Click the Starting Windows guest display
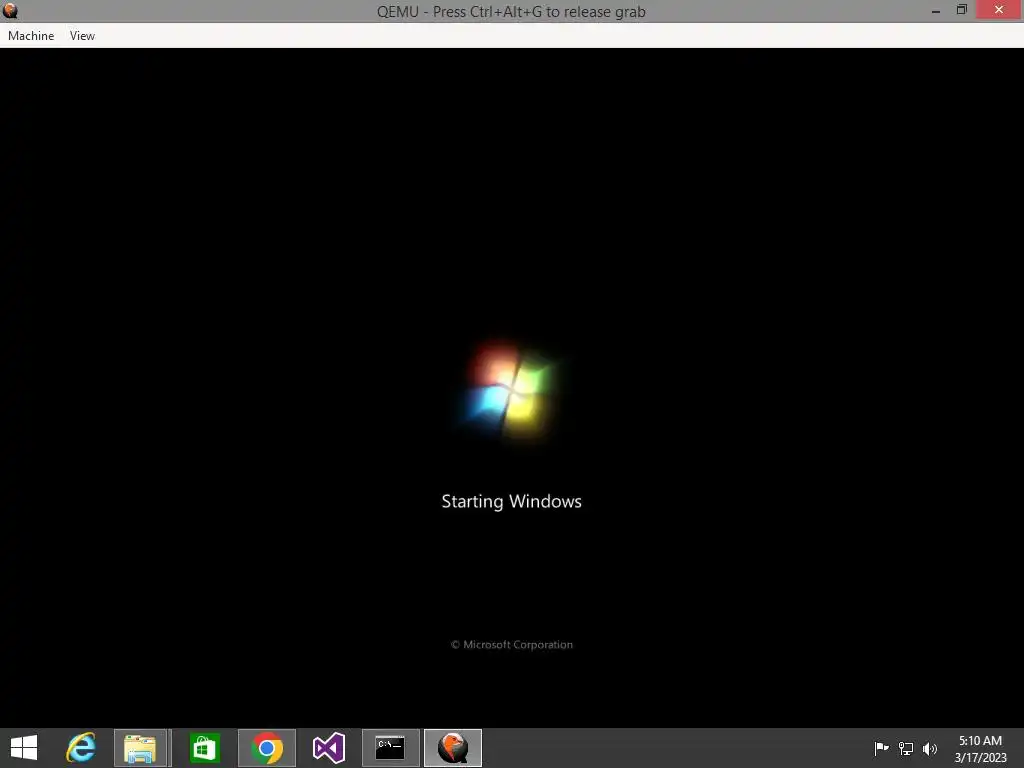1024x768 pixels. point(512,387)
